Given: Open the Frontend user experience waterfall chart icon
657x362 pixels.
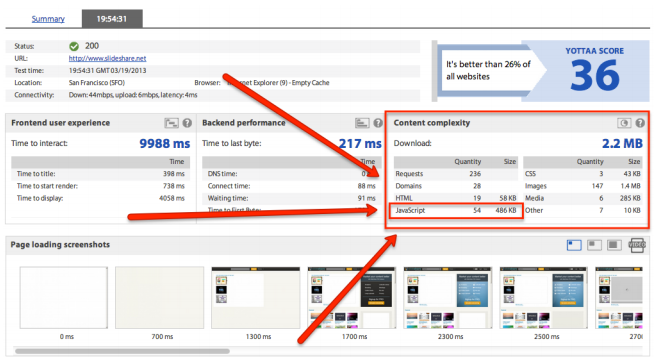Looking at the screenshot, I should (171, 123).
